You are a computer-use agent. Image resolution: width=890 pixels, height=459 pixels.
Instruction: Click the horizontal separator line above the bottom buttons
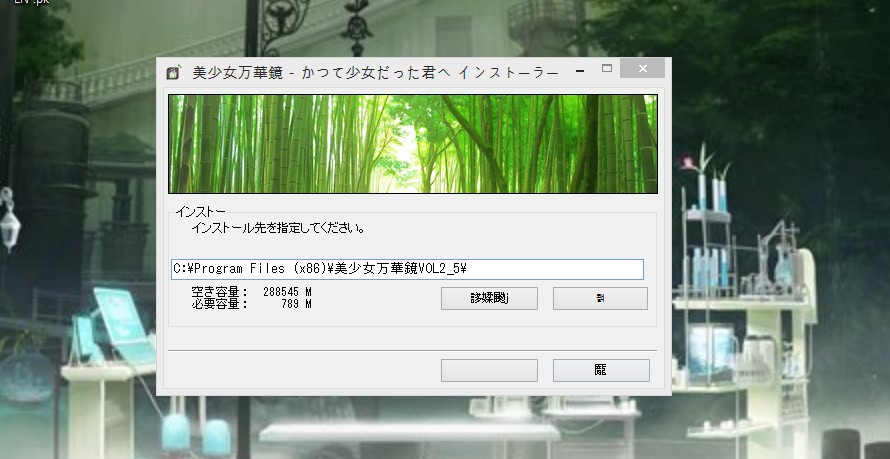(x=412, y=350)
